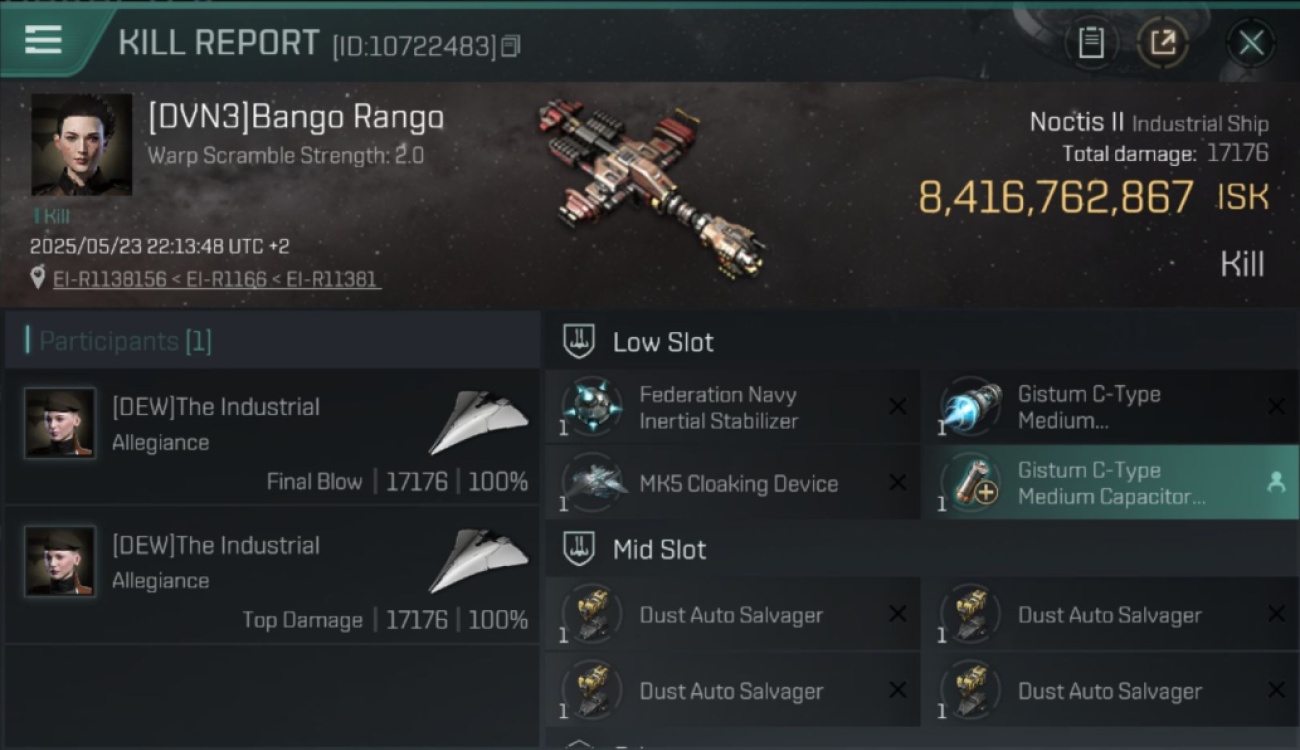Click the Noctis II ship name
1300x750 pixels.
click(1076, 123)
